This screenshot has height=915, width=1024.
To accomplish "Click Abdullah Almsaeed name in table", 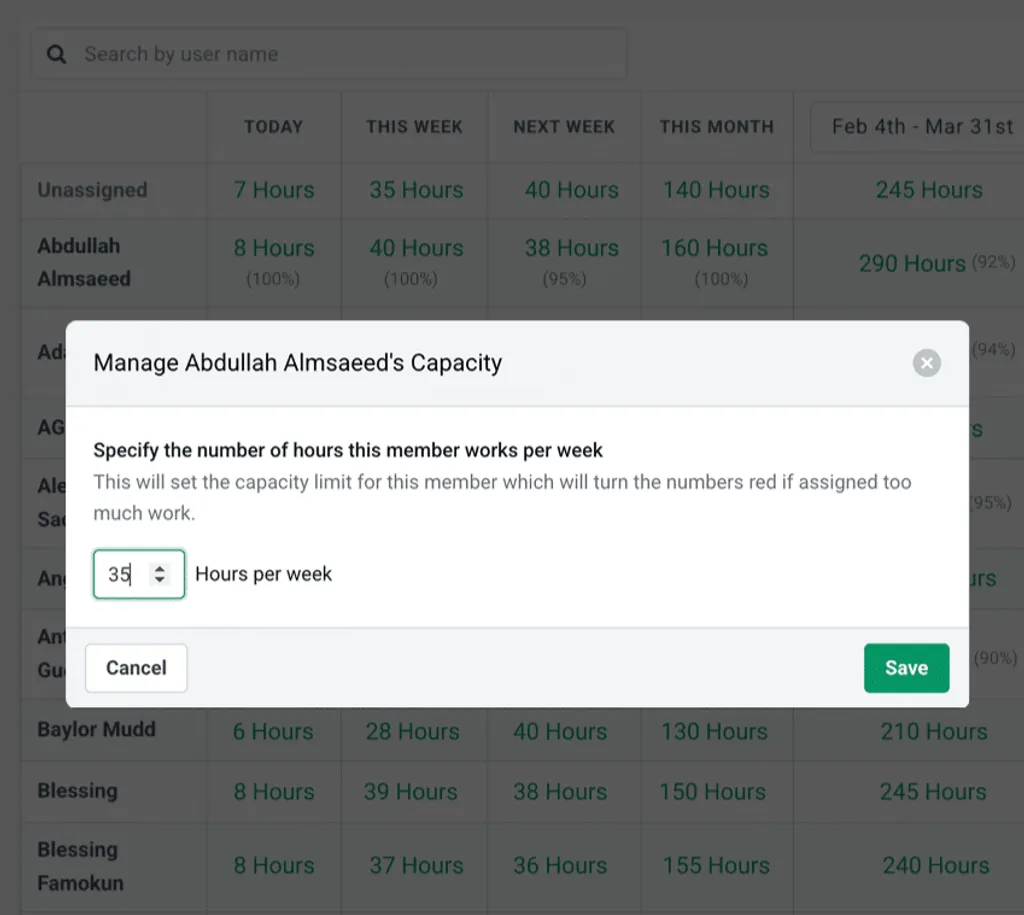I will coord(84,262).
